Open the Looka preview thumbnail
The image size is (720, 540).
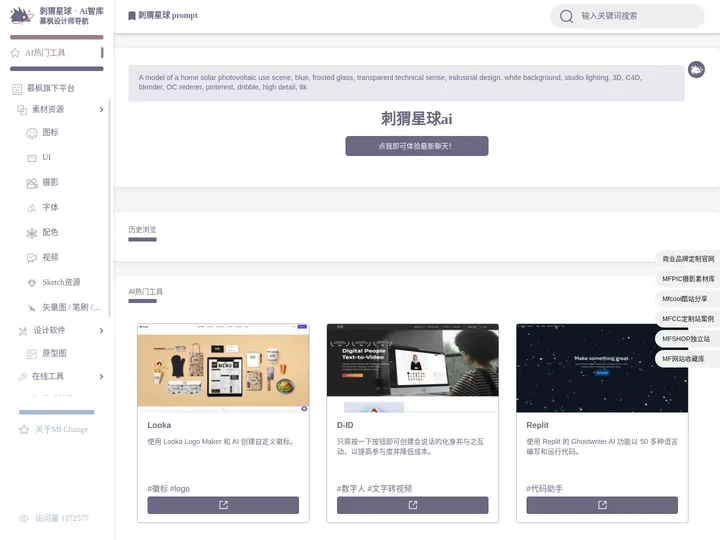223,368
